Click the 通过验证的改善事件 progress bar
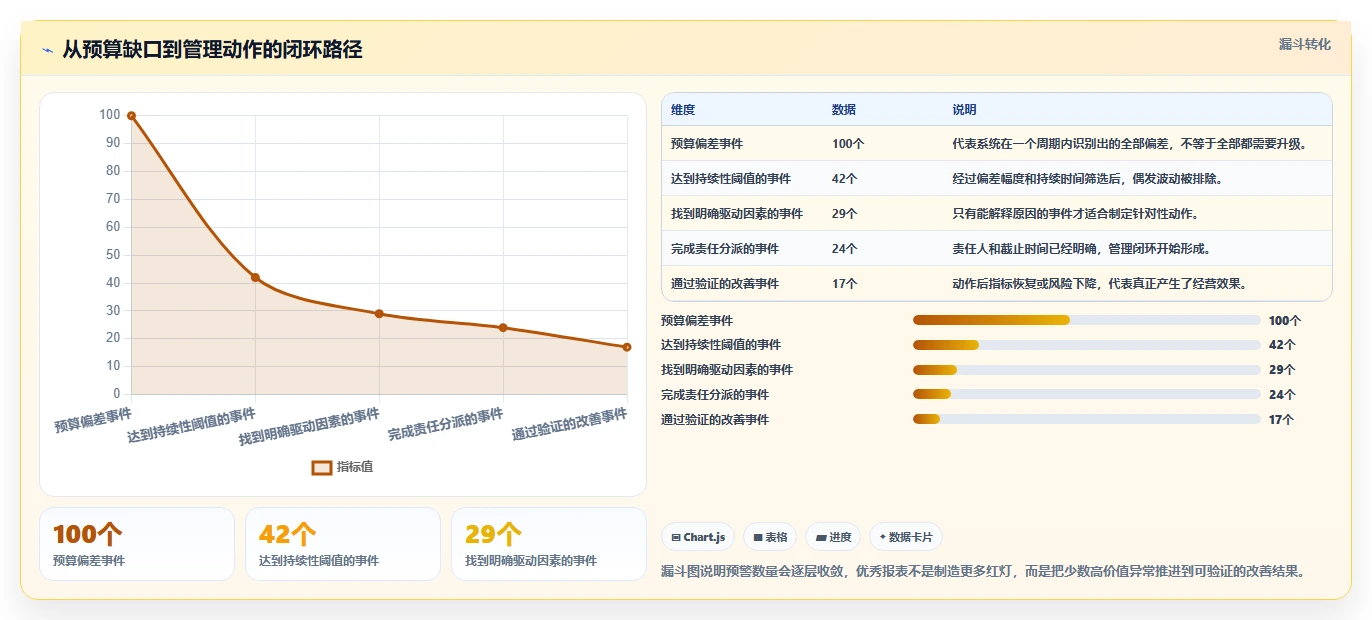Screen dimensions: 1372x620 (x=1086, y=420)
